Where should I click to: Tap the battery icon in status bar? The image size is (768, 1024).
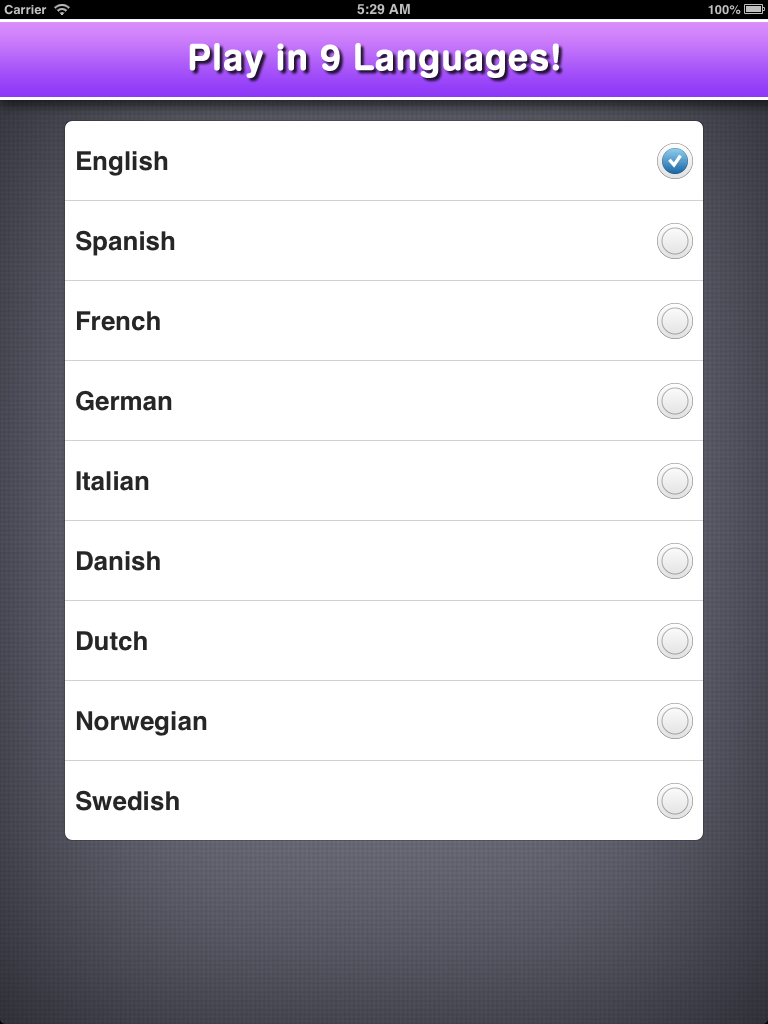pyautogui.click(x=754, y=9)
